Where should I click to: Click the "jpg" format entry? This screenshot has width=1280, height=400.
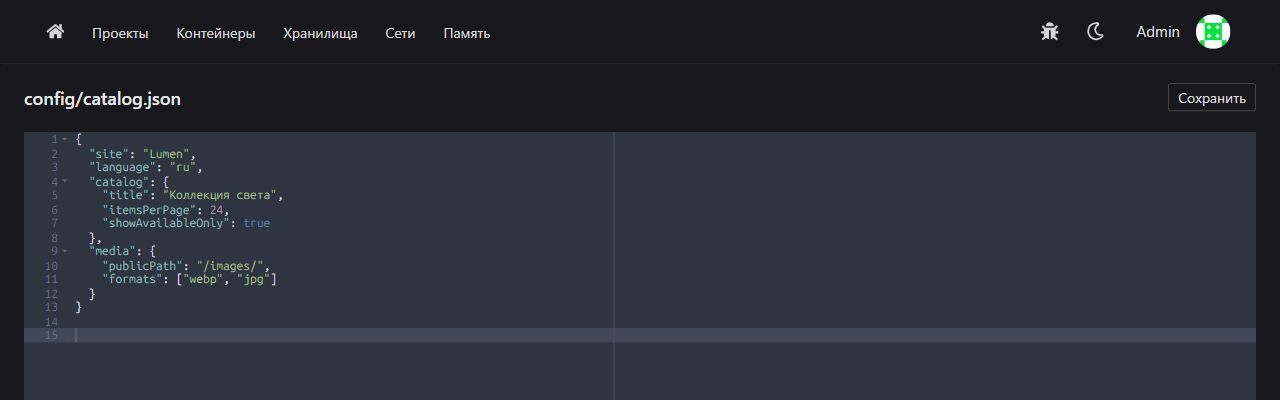coord(254,279)
